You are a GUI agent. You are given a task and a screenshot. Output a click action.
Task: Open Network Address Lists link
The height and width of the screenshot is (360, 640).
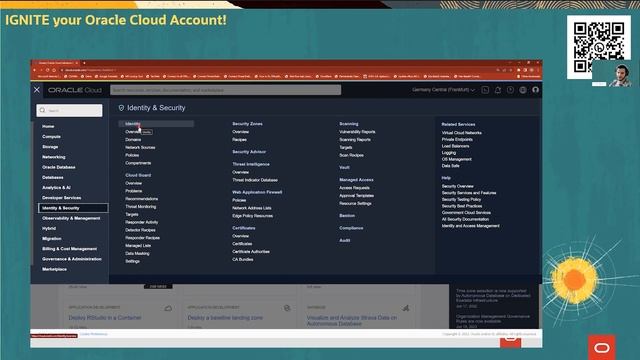pos(252,208)
